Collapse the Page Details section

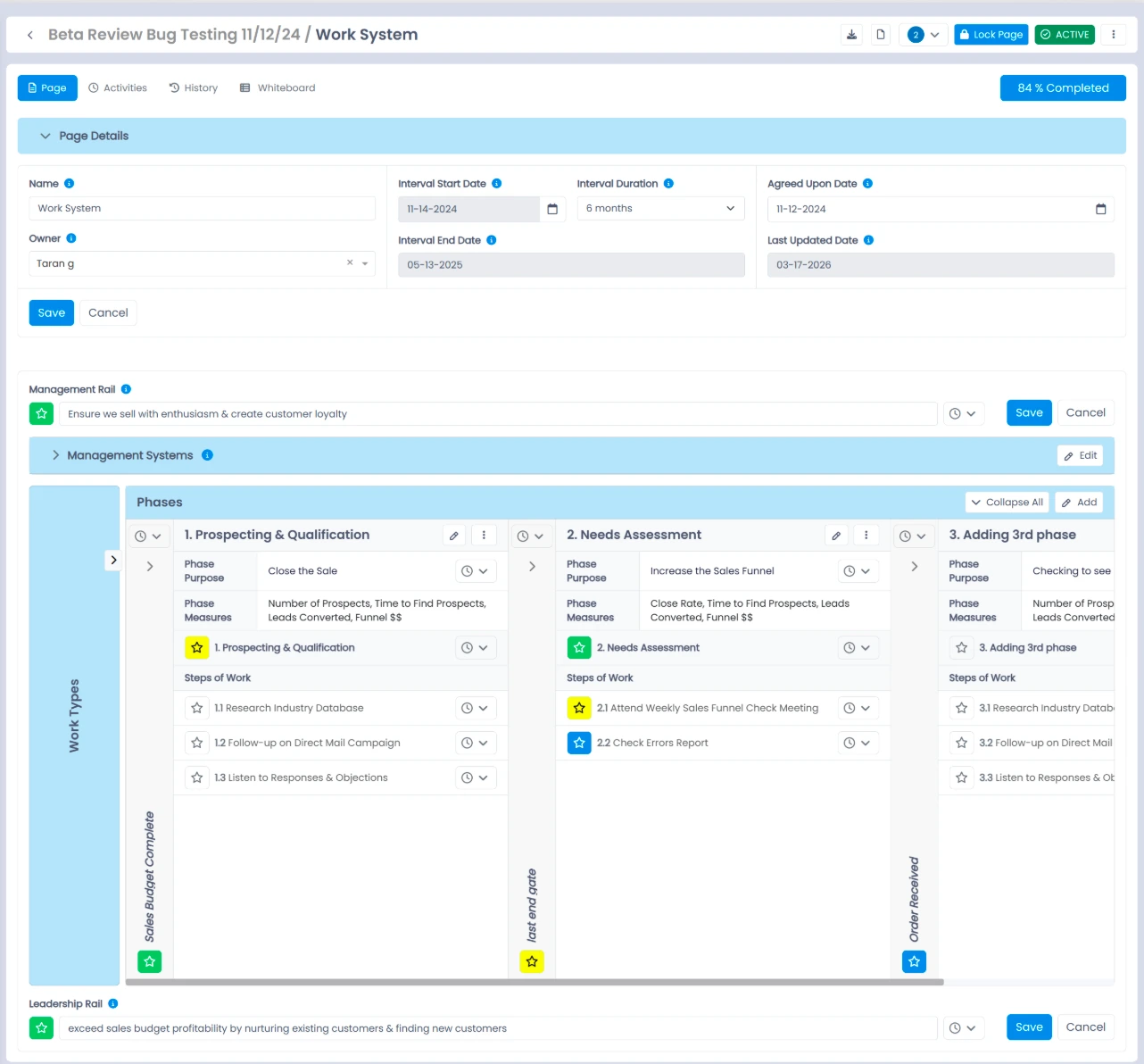coord(46,136)
